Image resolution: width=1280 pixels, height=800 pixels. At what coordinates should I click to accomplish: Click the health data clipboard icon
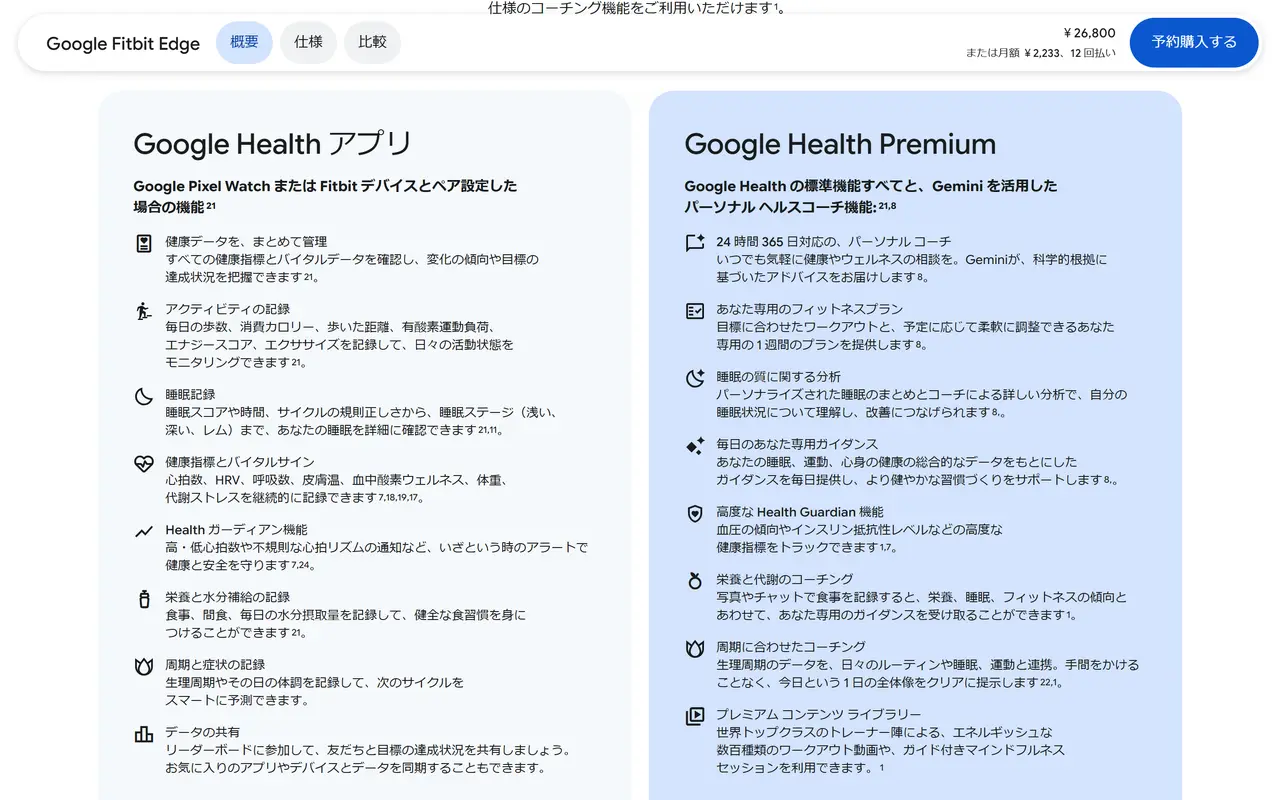(144, 243)
